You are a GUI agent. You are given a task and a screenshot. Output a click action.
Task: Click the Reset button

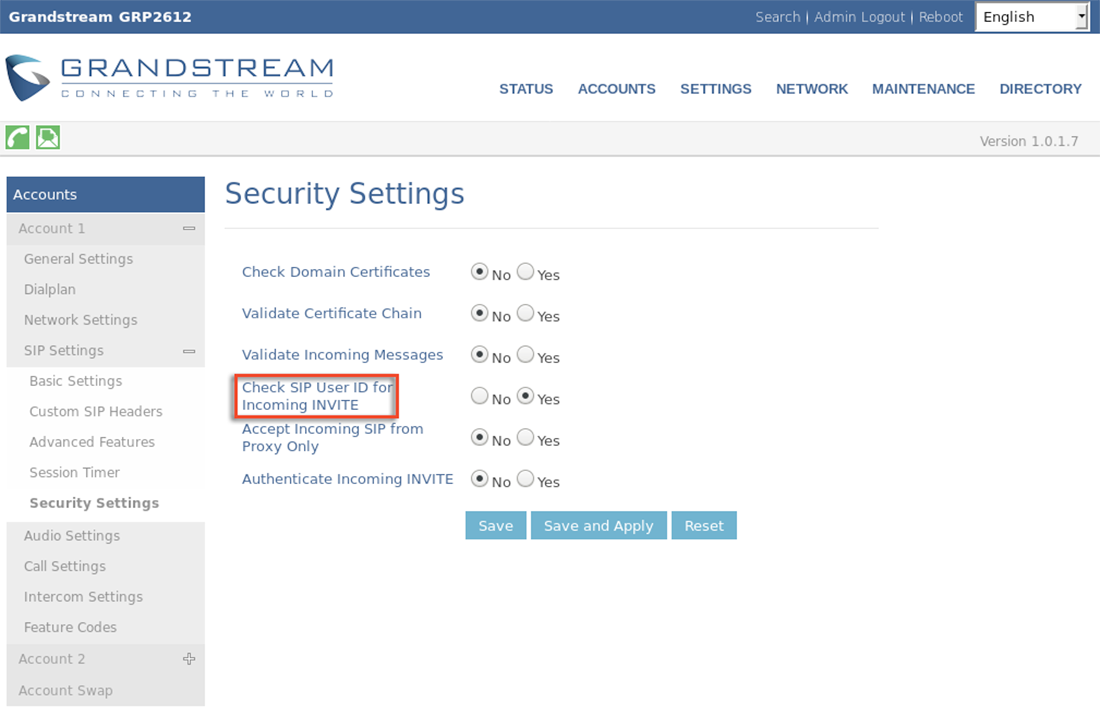coord(704,525)
